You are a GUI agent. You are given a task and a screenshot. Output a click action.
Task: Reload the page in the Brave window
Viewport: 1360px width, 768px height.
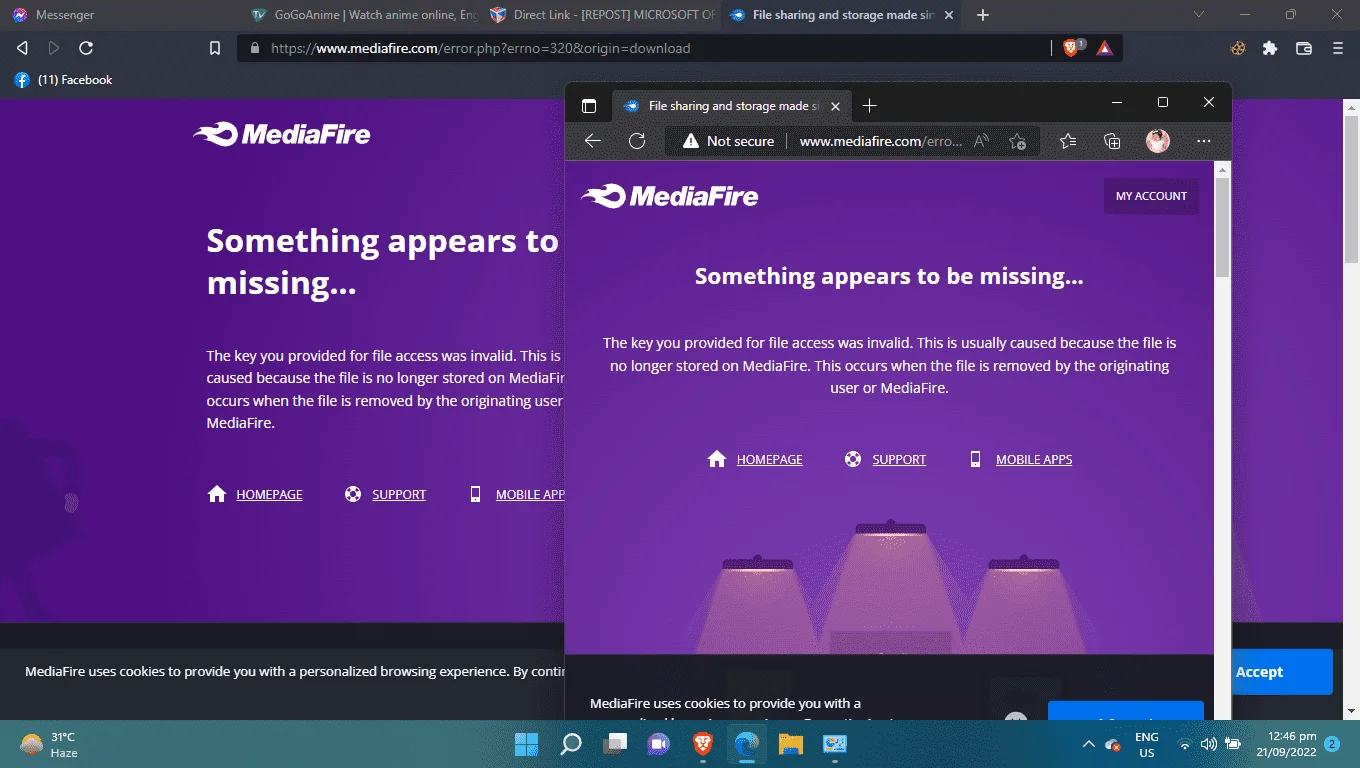[x=86, y=48]
